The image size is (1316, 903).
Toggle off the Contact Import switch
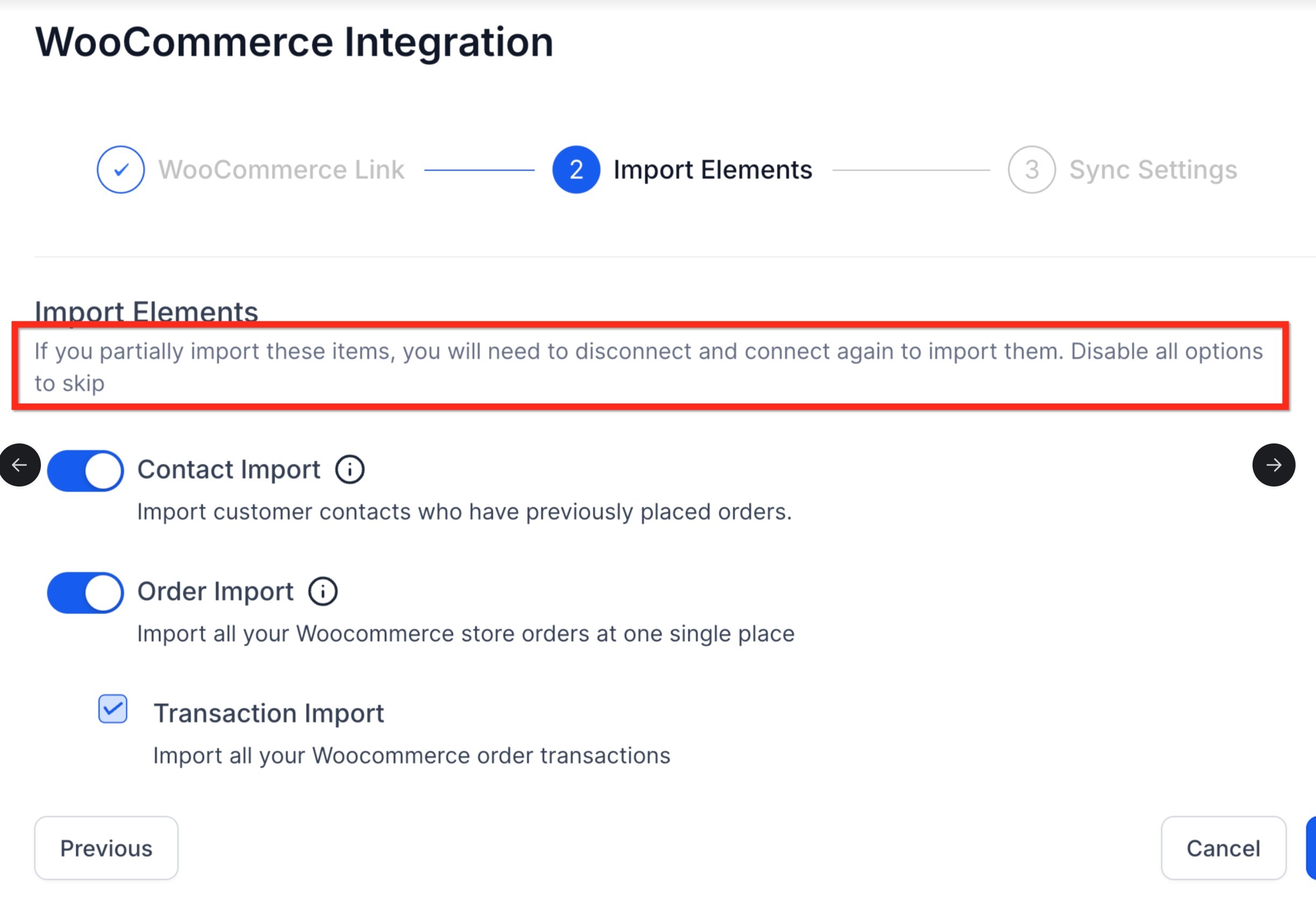86,471
